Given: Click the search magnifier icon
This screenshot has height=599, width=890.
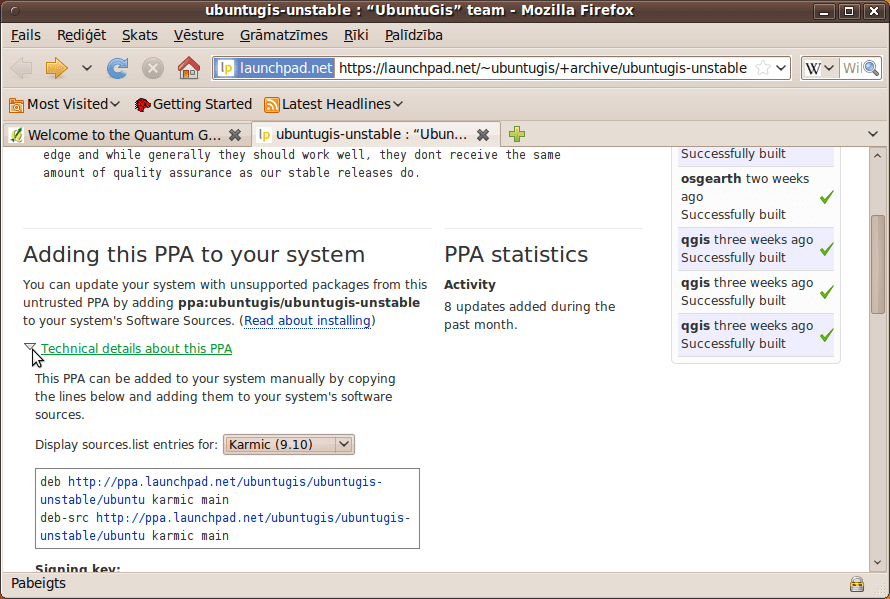Looking at the screenshot, I should coord(871,69).
